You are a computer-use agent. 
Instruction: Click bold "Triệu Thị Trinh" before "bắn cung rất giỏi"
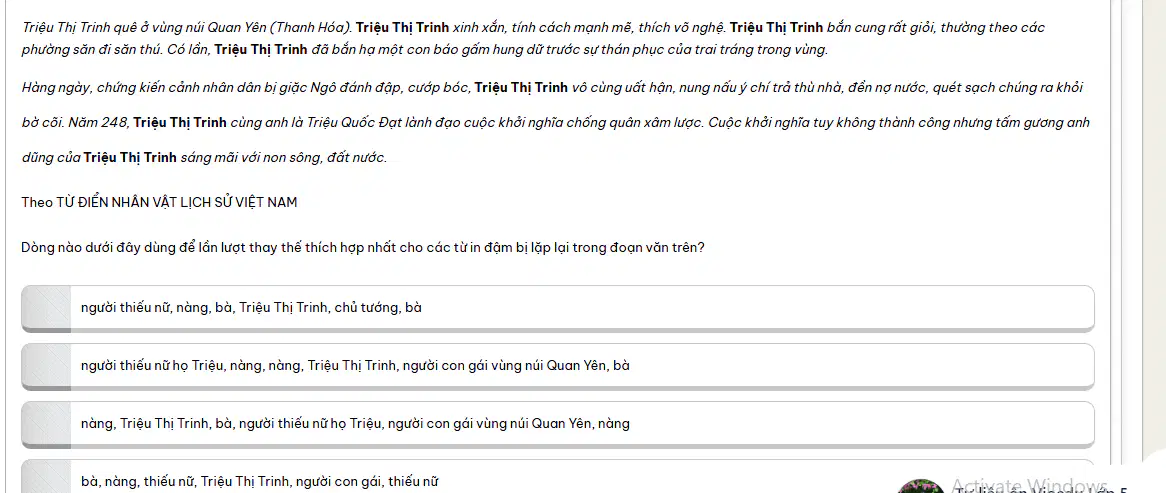[776, 28]
